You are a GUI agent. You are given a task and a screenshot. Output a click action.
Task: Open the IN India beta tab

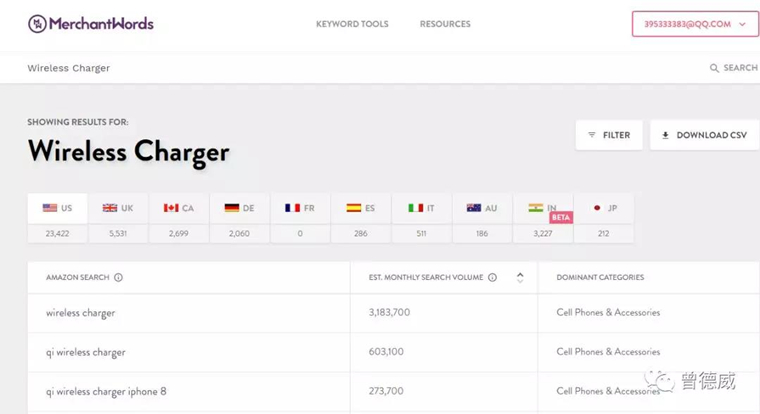click(x=543, y=208)
